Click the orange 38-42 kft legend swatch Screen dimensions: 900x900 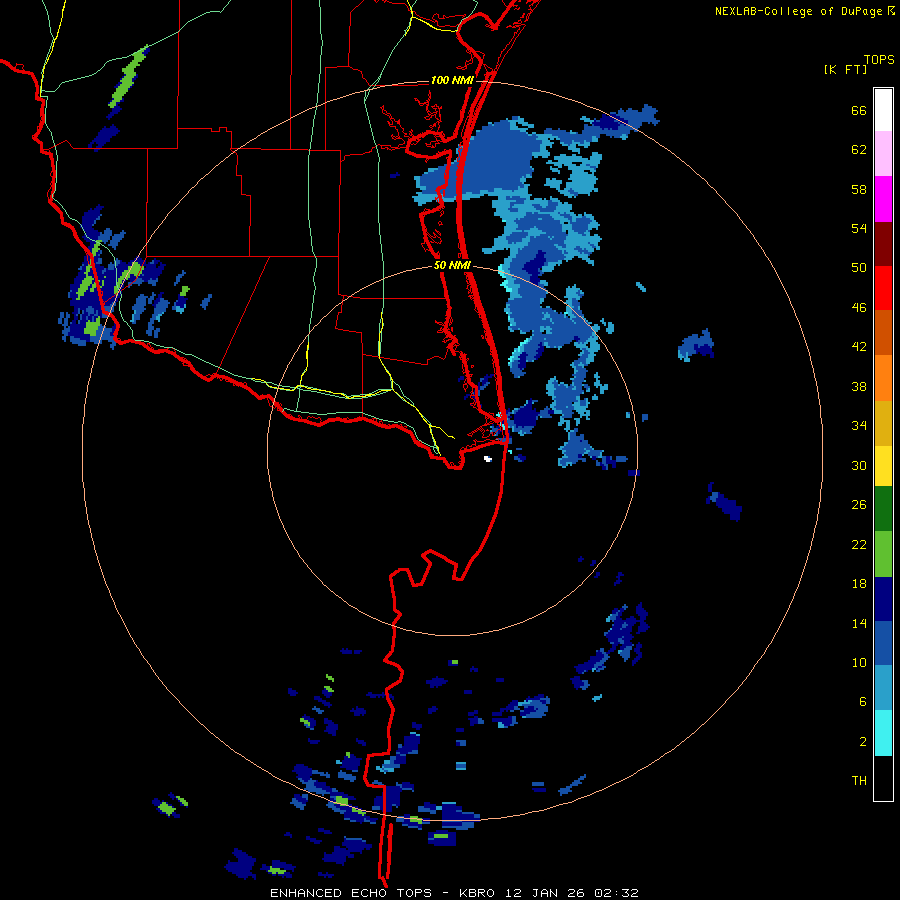click(883, 378)
